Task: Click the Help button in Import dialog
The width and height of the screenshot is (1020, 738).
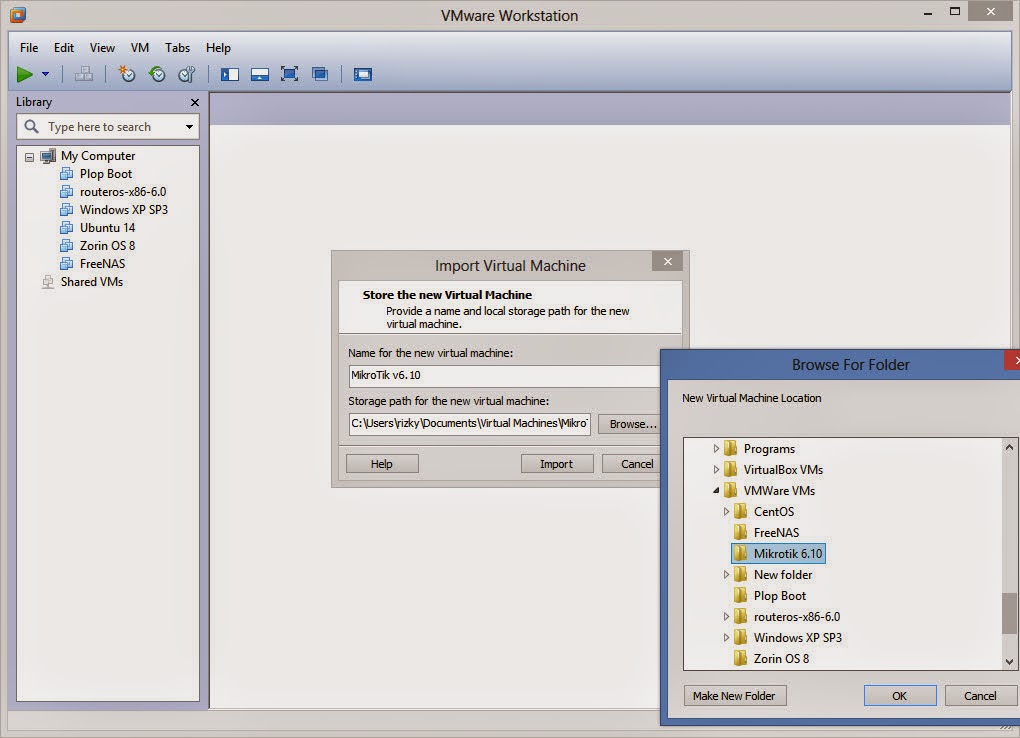Action: tap(382, 464)
